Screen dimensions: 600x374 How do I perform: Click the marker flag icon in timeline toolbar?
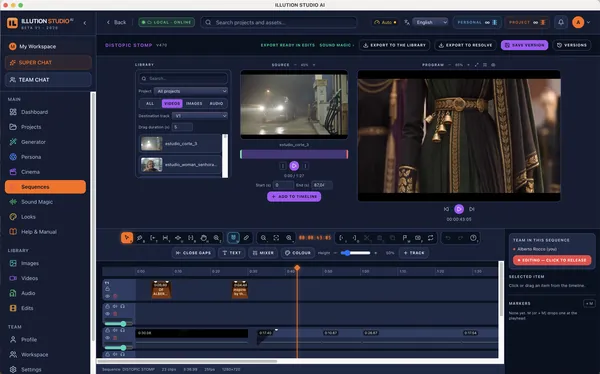pos(405,238)
